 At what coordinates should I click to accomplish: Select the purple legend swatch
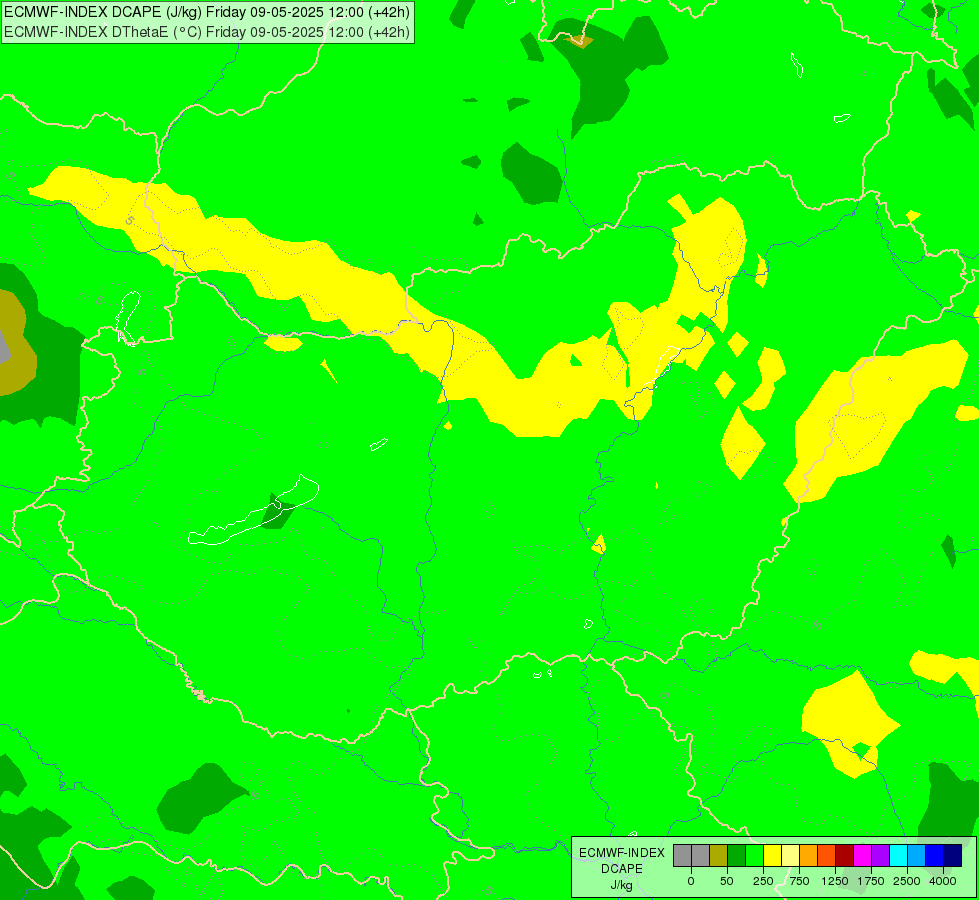(x=881, y=855)
